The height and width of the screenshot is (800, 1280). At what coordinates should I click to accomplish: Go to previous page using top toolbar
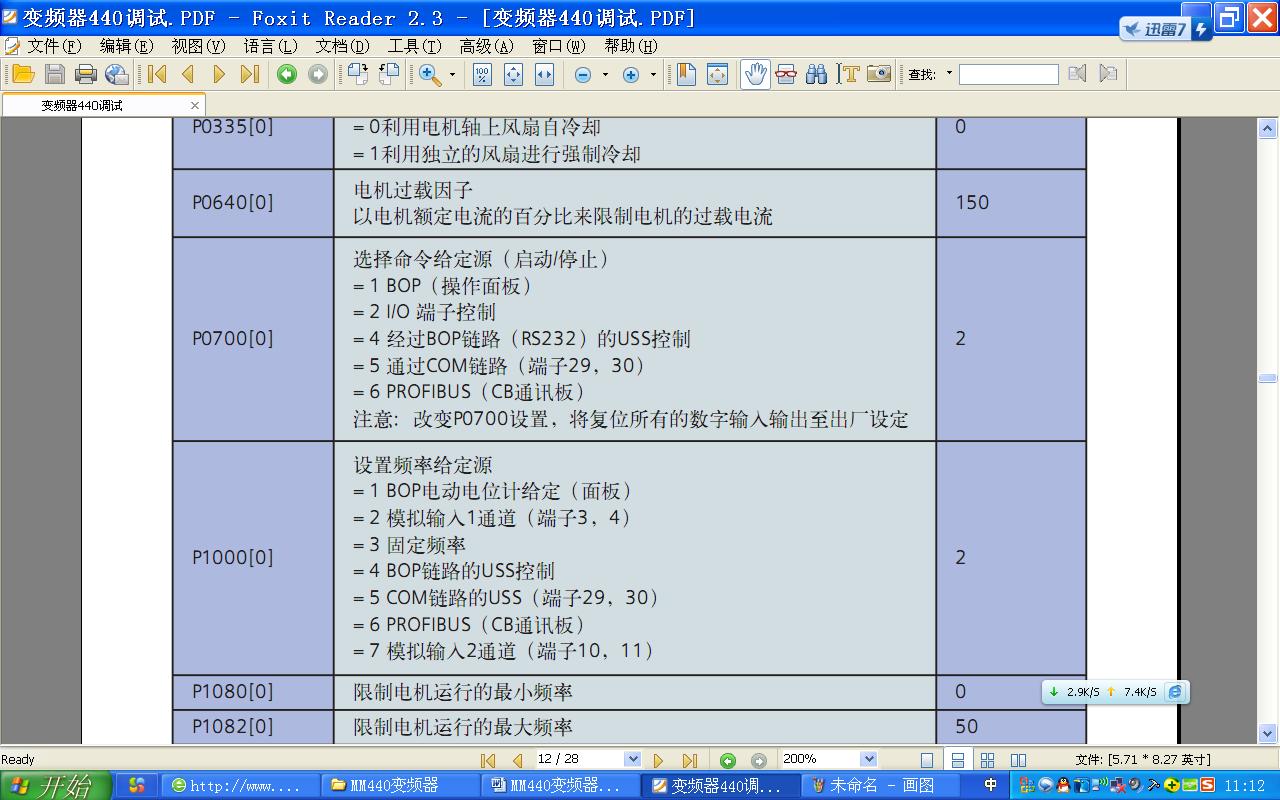point(188,74)
